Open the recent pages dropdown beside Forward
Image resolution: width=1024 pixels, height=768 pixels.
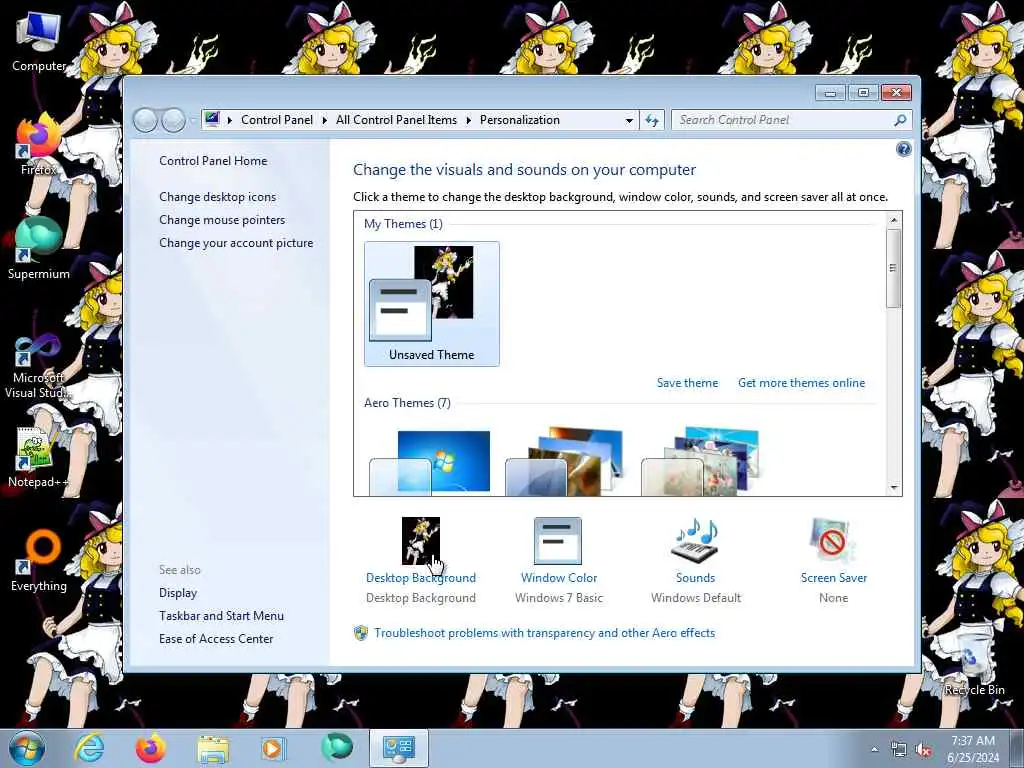[192, 120]
